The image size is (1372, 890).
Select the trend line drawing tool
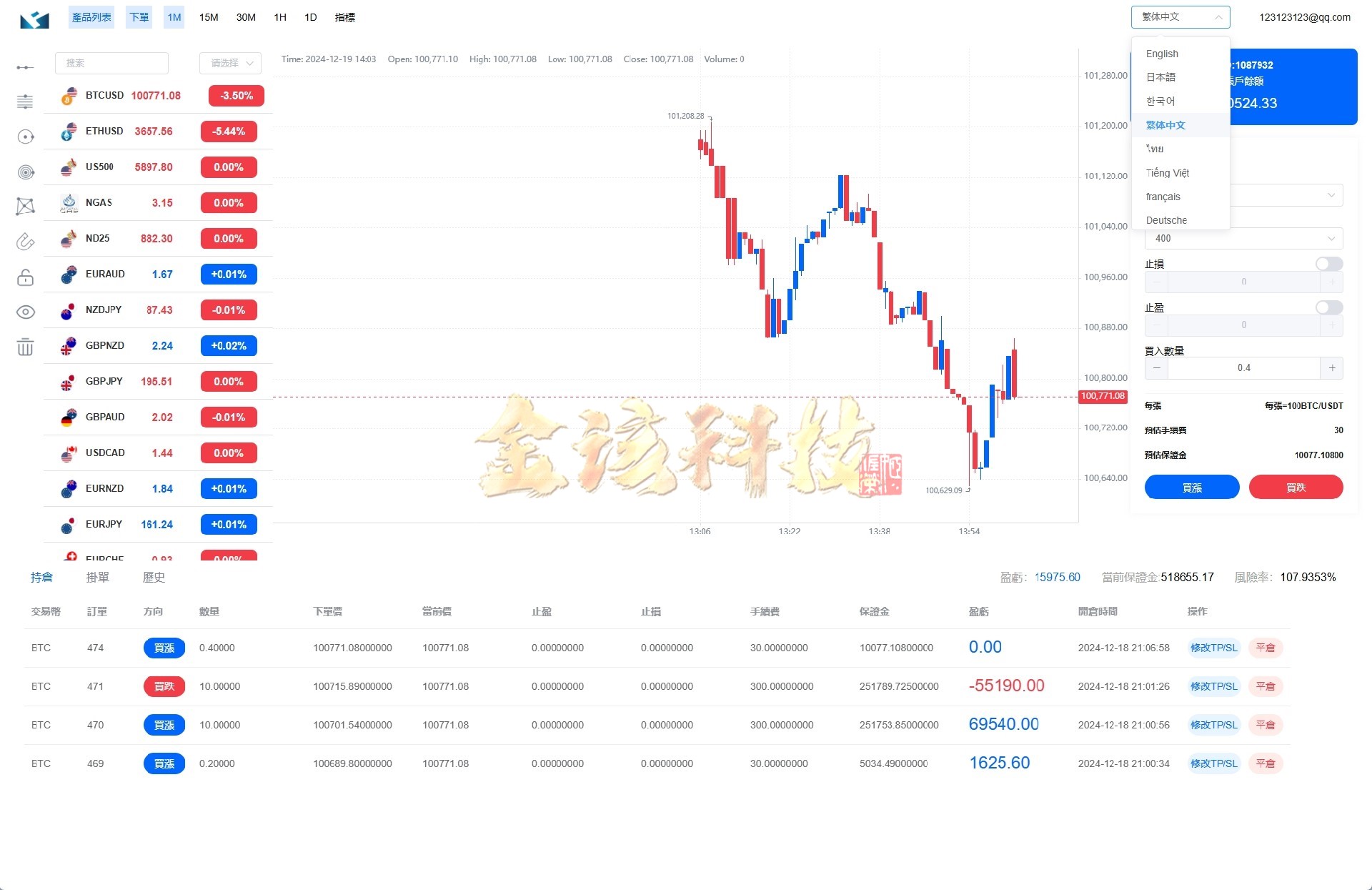pyautogui.click(x=25, y=67)
